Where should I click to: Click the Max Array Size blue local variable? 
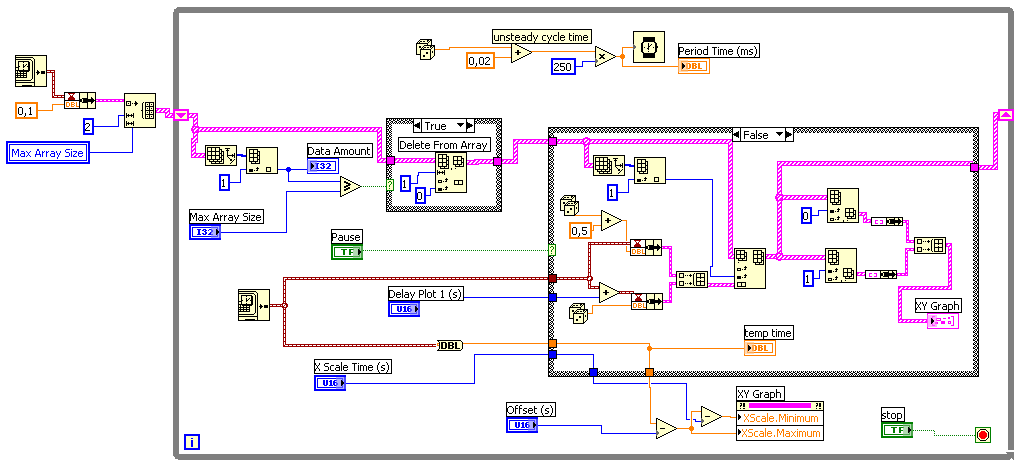(x=48, y=154)
